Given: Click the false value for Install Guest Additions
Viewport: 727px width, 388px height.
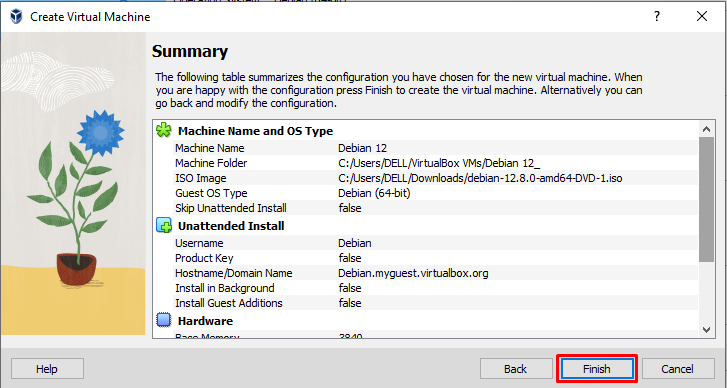Looking at the screenshot, I should 350,303.
